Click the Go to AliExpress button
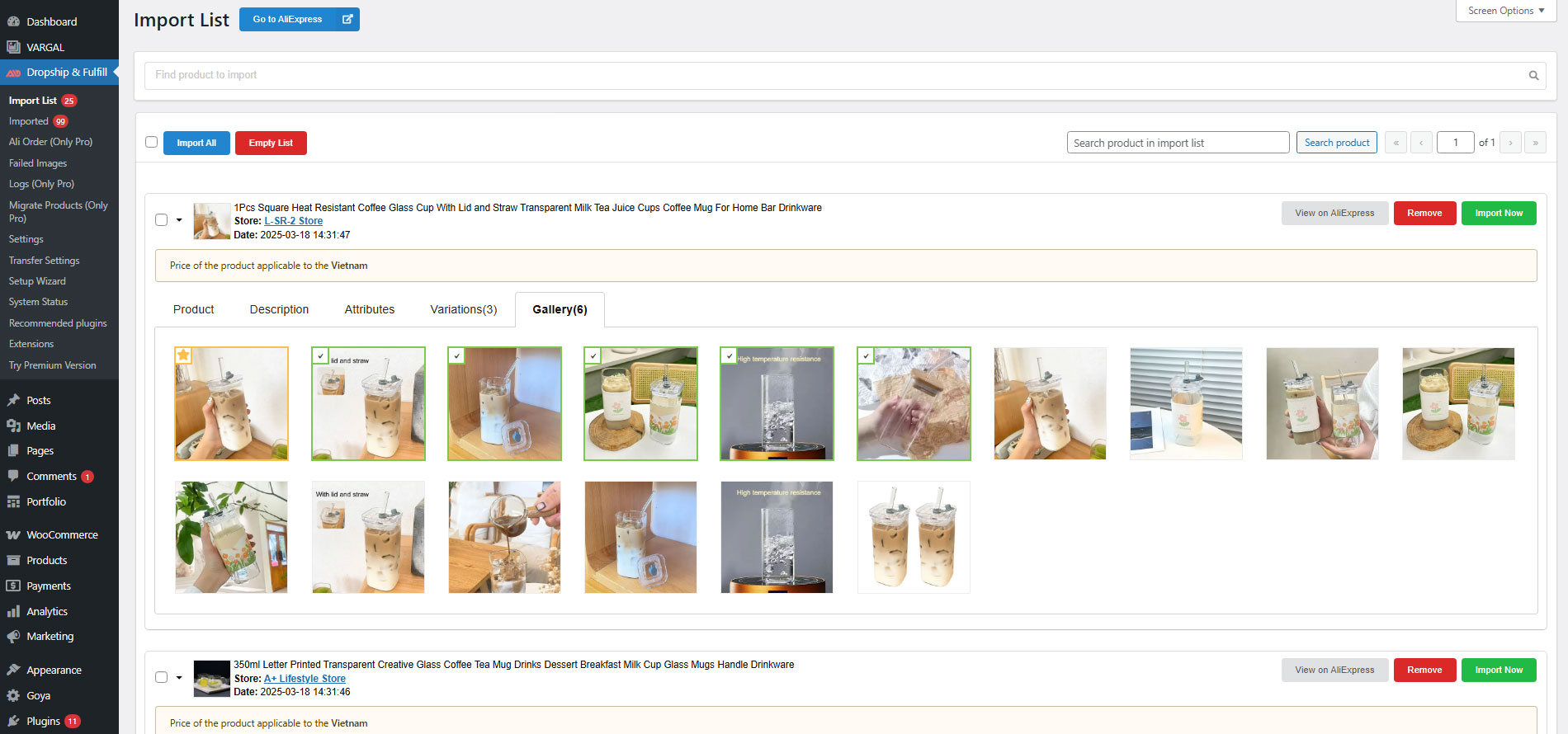The image size is (1568, 734). (299, 19)
